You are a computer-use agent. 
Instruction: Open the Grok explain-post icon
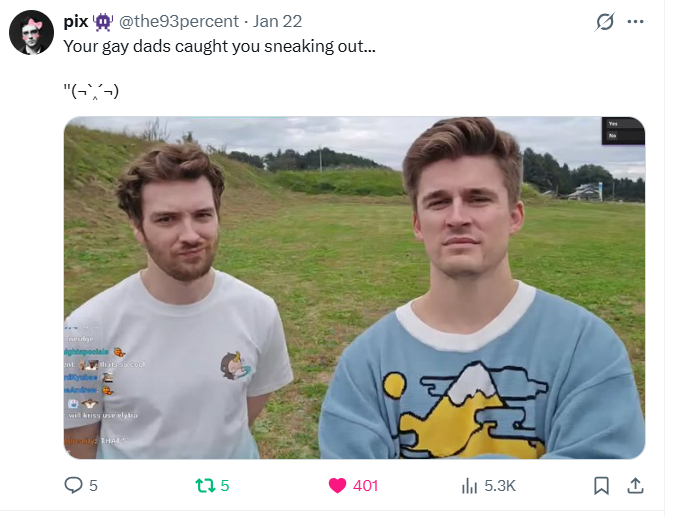coord(605,21)
